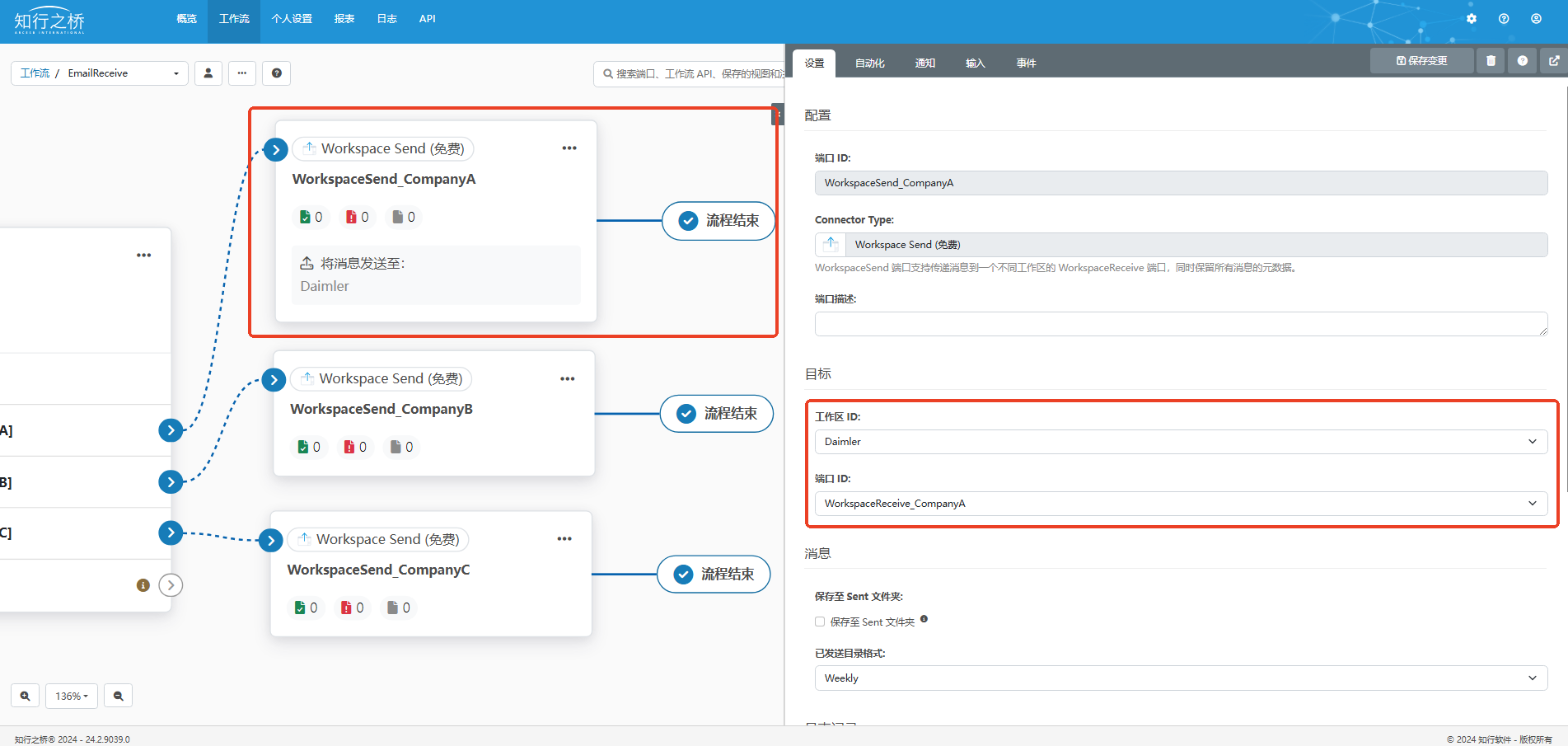
Task: Click the zoom out magnifier icon
Action: coord(119,696)
